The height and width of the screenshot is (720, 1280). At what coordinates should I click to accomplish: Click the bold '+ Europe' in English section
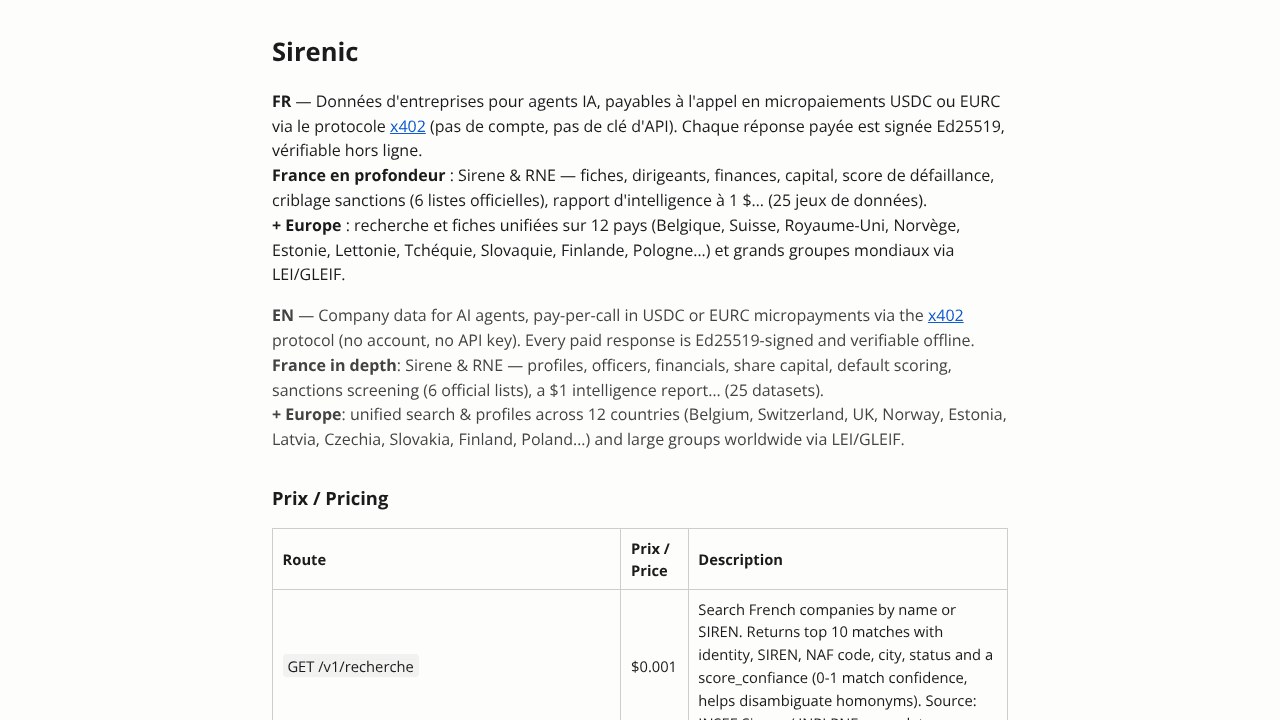(306, 414)
